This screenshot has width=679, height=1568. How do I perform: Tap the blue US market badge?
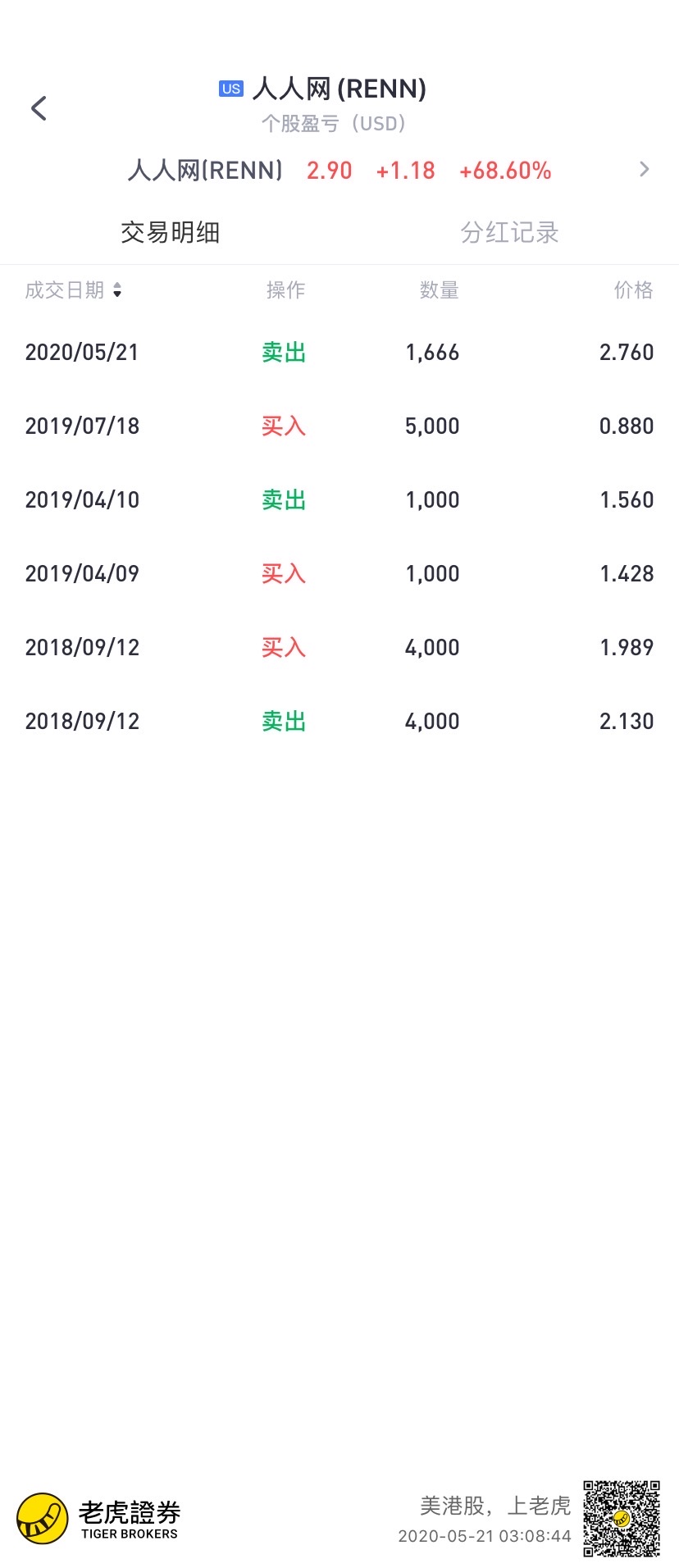tap(231, 89)
